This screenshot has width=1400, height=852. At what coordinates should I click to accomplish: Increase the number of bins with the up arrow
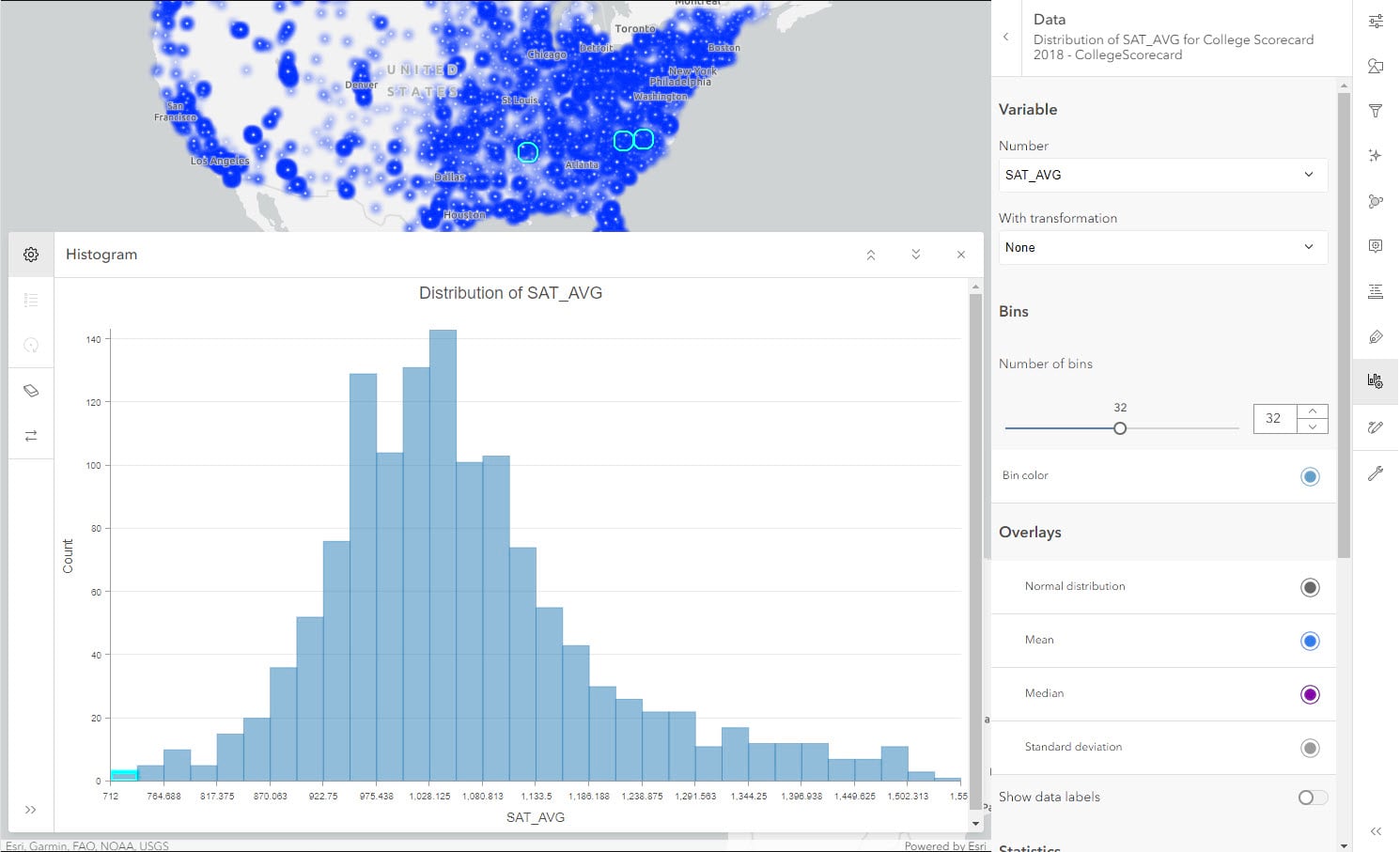[1313, 411]
